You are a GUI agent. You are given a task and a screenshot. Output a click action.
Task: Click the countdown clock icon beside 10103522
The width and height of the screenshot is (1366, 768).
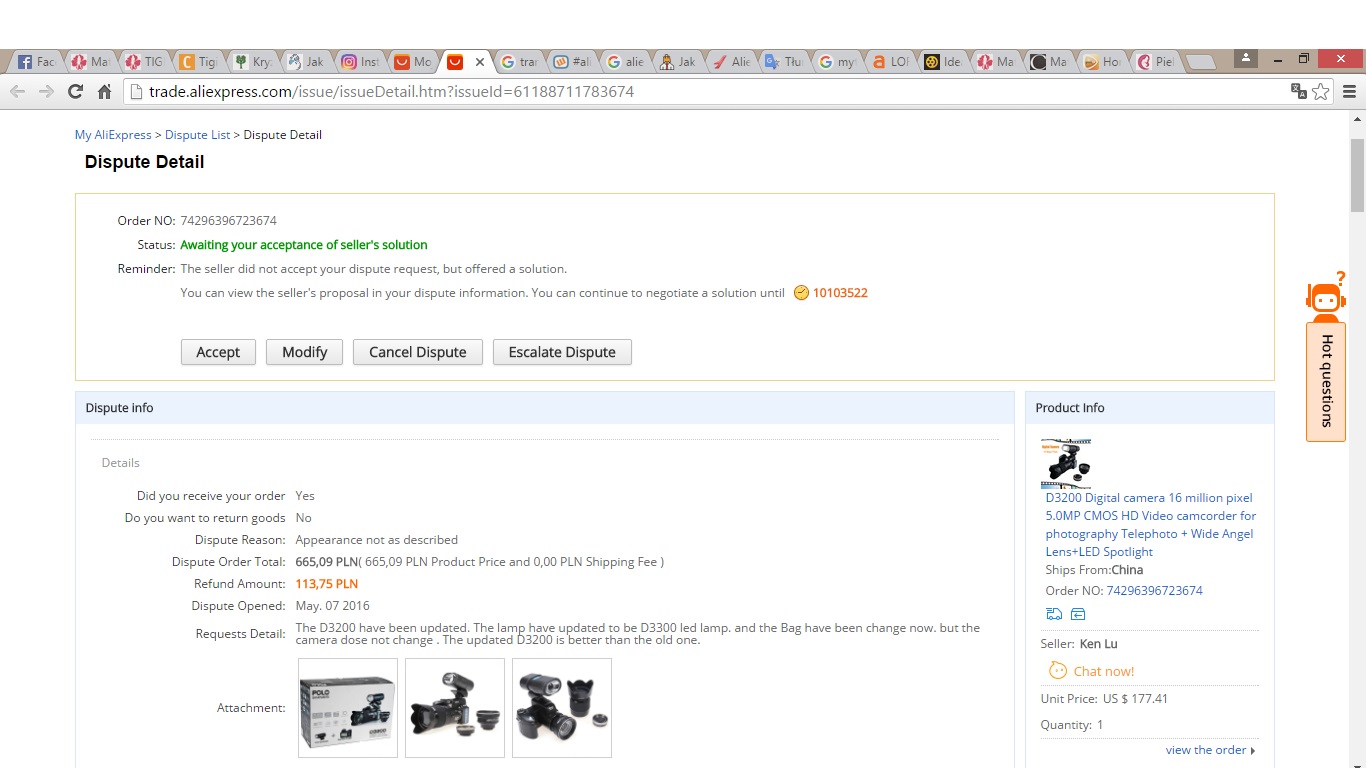[801, 293]
